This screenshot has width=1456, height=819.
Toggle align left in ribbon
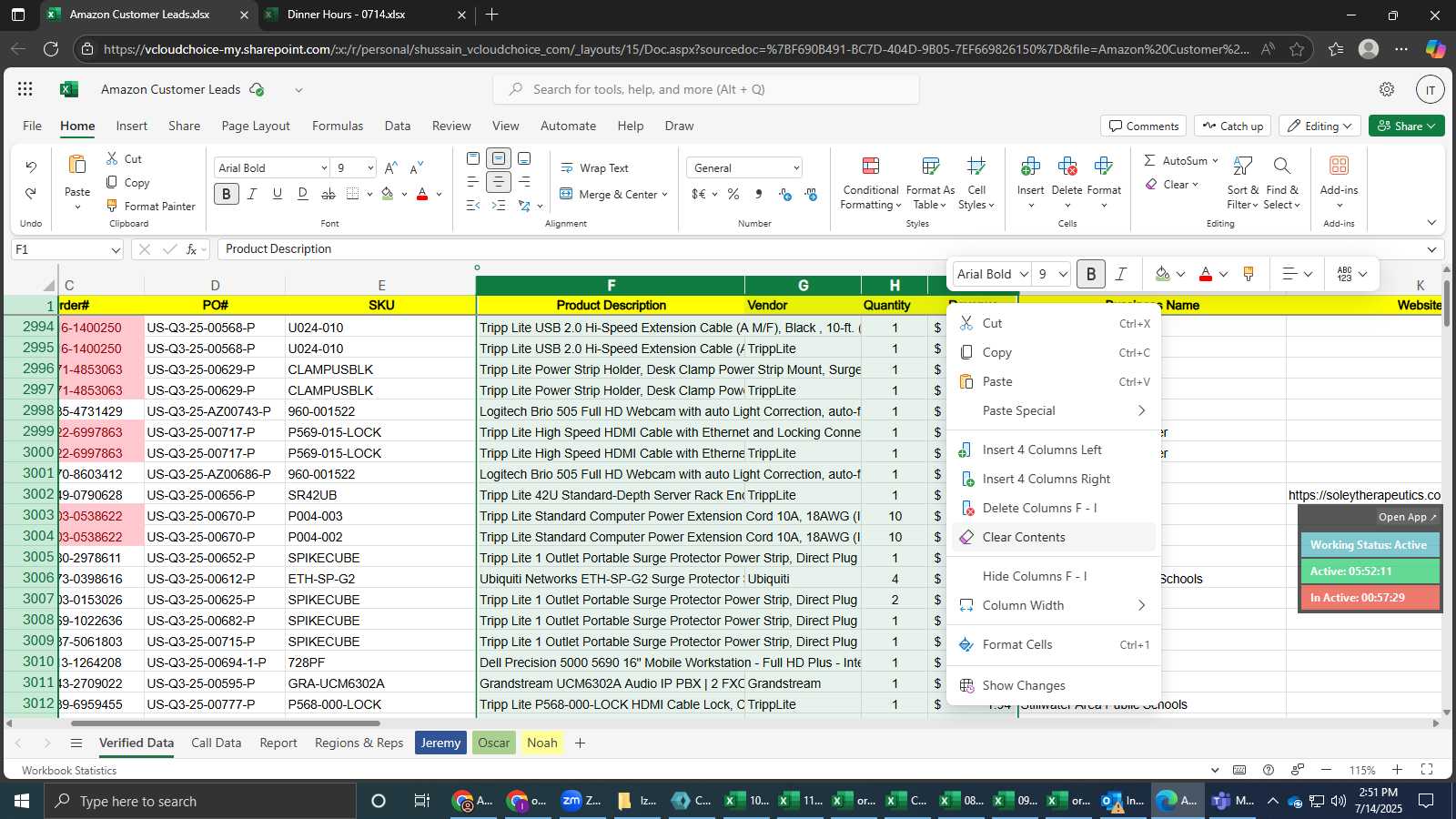click(473, 182)
